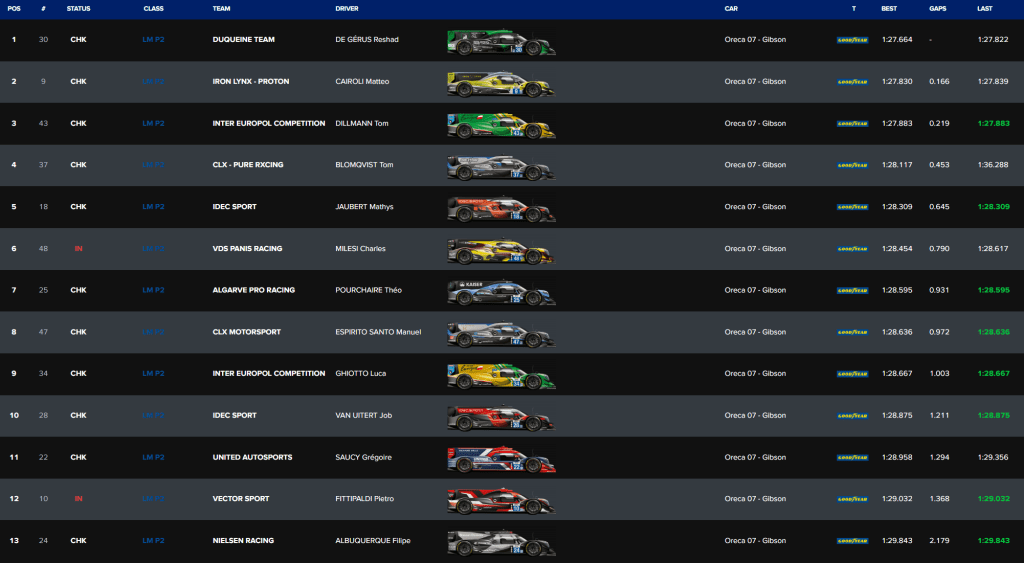Click car image in GHIOTTO Luca row
The image size is (1024, 563).
[x=501, y=376]
